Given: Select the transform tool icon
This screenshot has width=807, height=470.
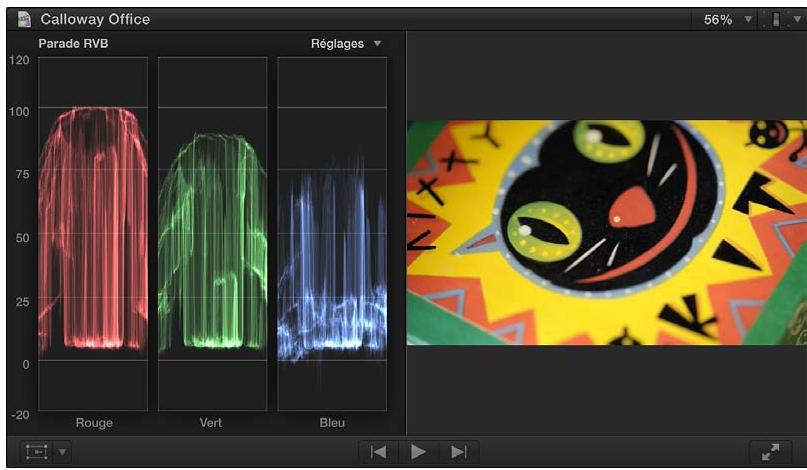Looking at the screenshot, I should (x=37, y=452).
